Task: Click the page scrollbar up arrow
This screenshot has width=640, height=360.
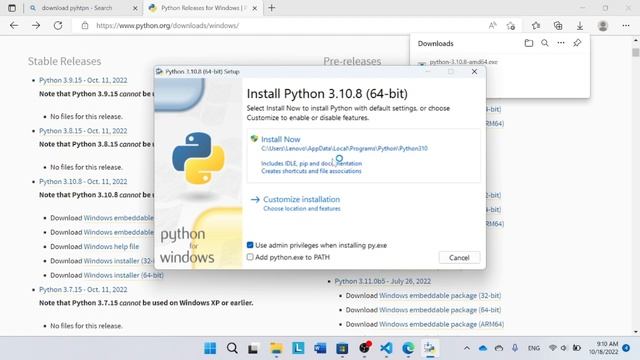Action: pos(636,41)
